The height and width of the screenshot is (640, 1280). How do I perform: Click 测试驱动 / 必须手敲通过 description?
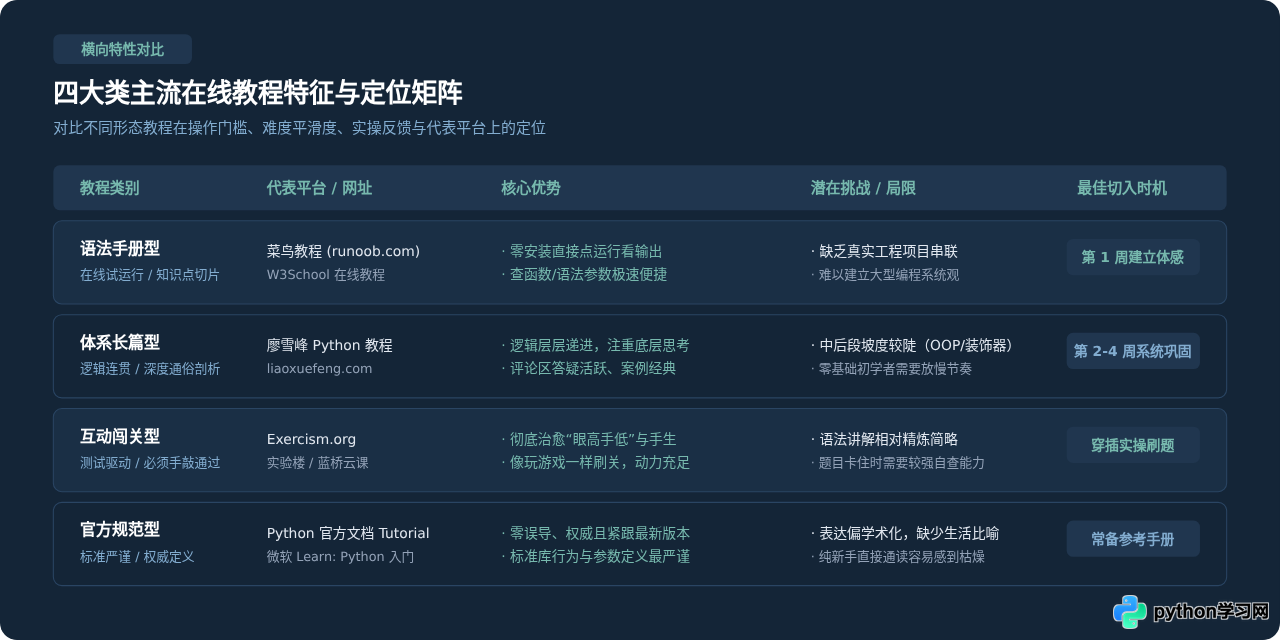pyautogui.click(x=150, y=462)
